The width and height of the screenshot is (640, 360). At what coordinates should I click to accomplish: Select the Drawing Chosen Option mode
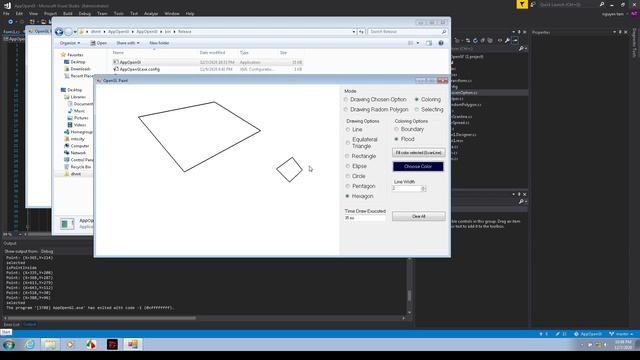(x=375, y=100)
